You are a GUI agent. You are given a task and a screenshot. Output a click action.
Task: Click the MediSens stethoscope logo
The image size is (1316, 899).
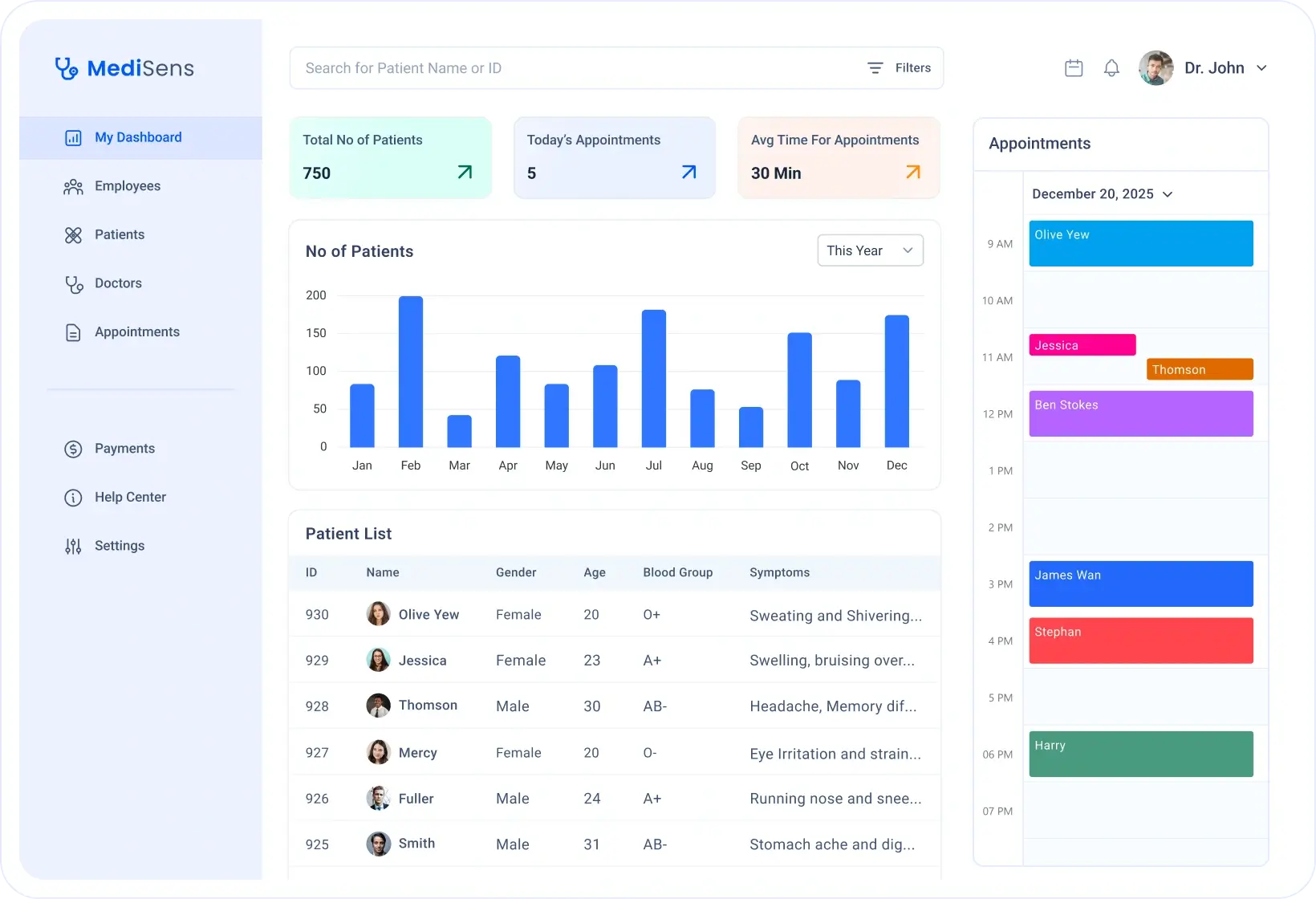pos(66,68)
